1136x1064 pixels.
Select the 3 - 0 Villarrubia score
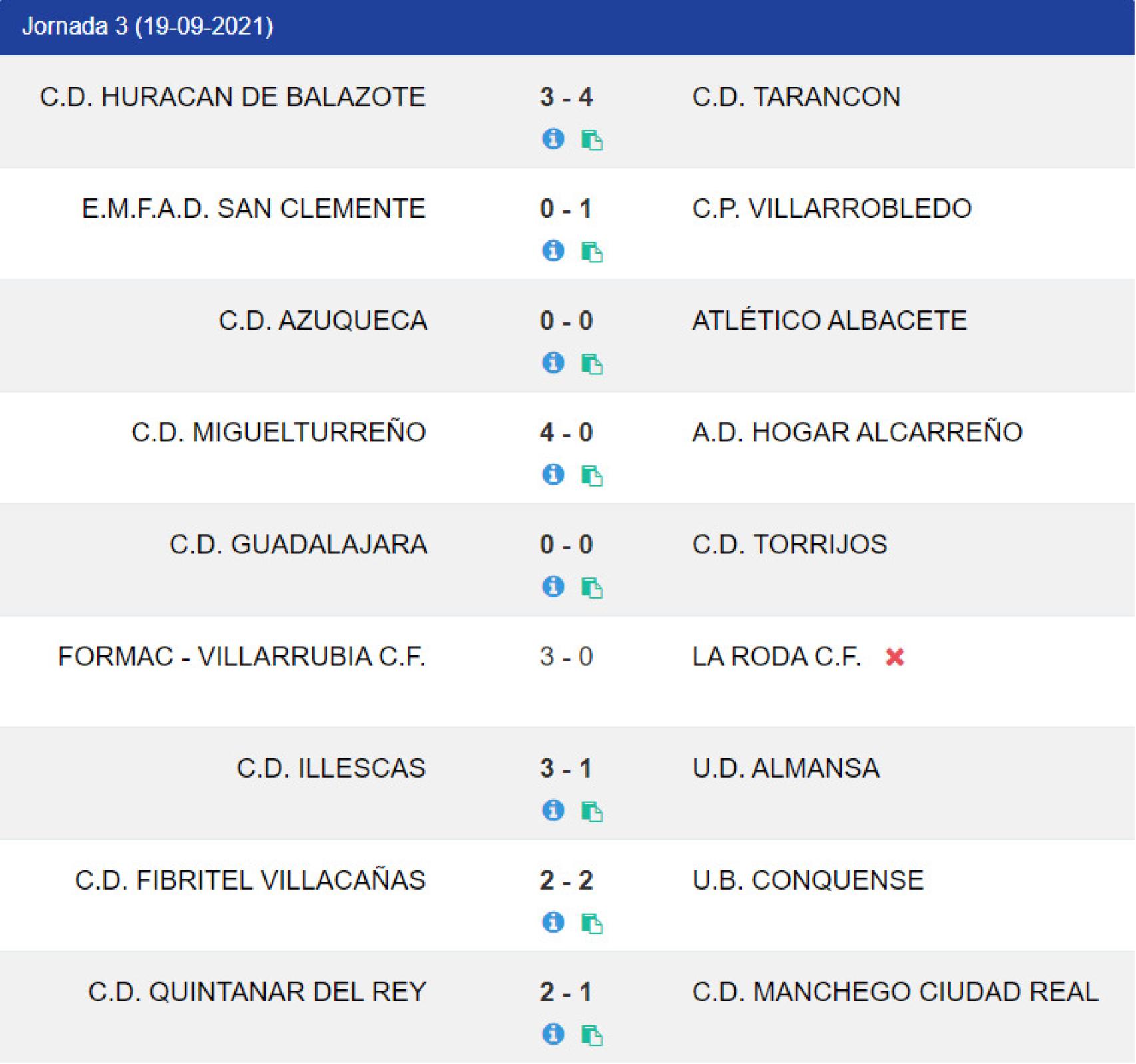(x=566, y=657)
